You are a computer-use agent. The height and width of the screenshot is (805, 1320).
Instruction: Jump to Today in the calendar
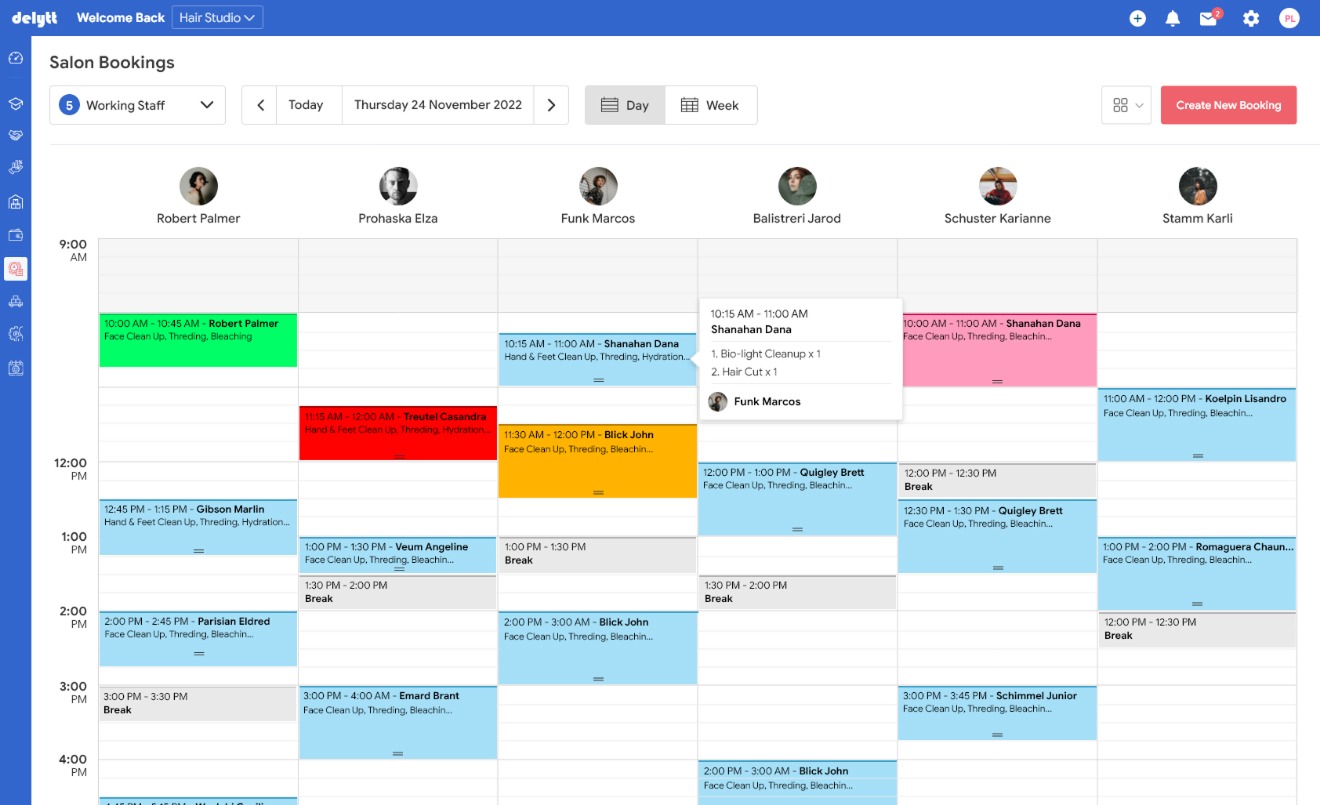[306, 105]
